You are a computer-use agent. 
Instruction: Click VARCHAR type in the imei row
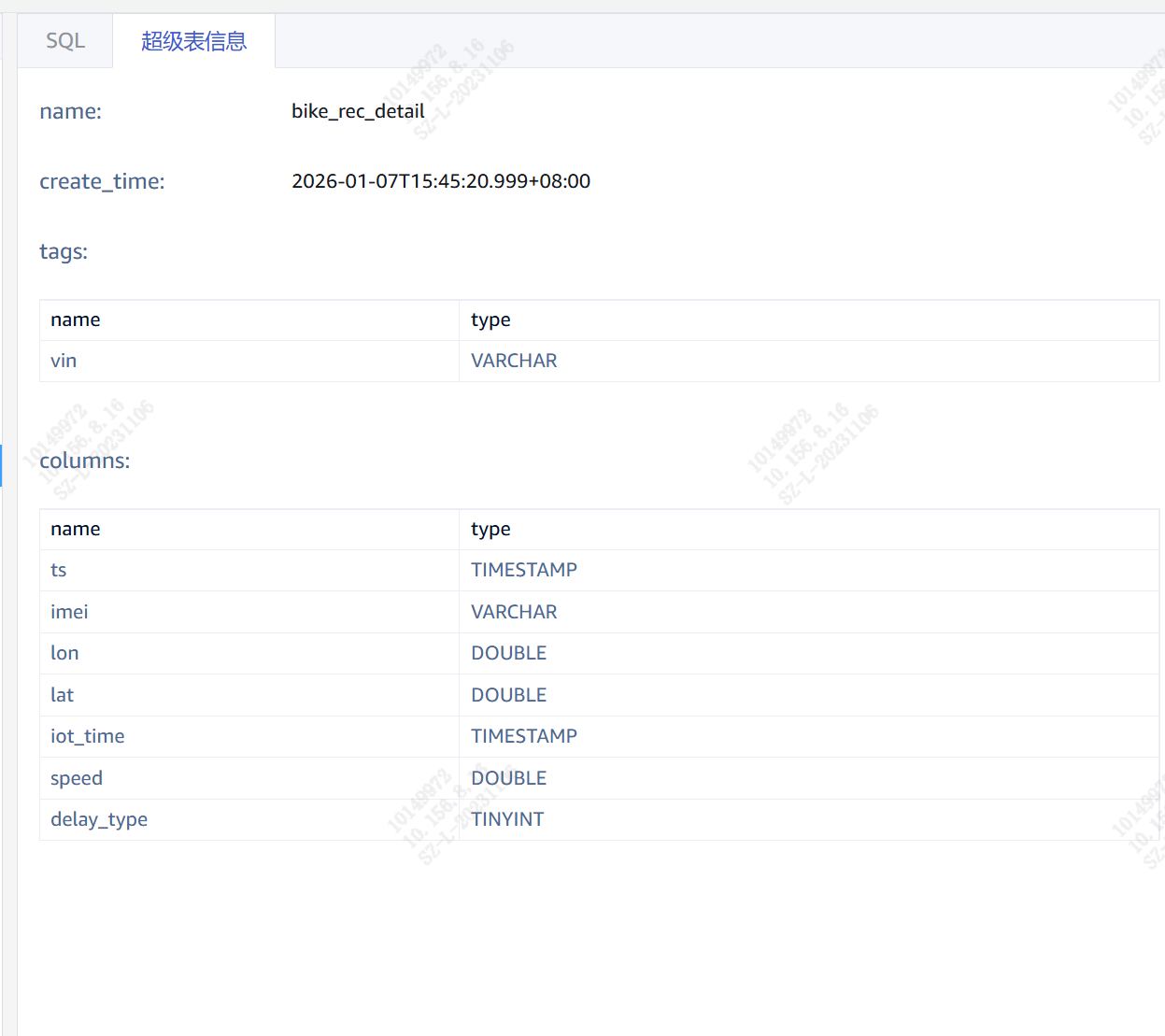[514, 612]
